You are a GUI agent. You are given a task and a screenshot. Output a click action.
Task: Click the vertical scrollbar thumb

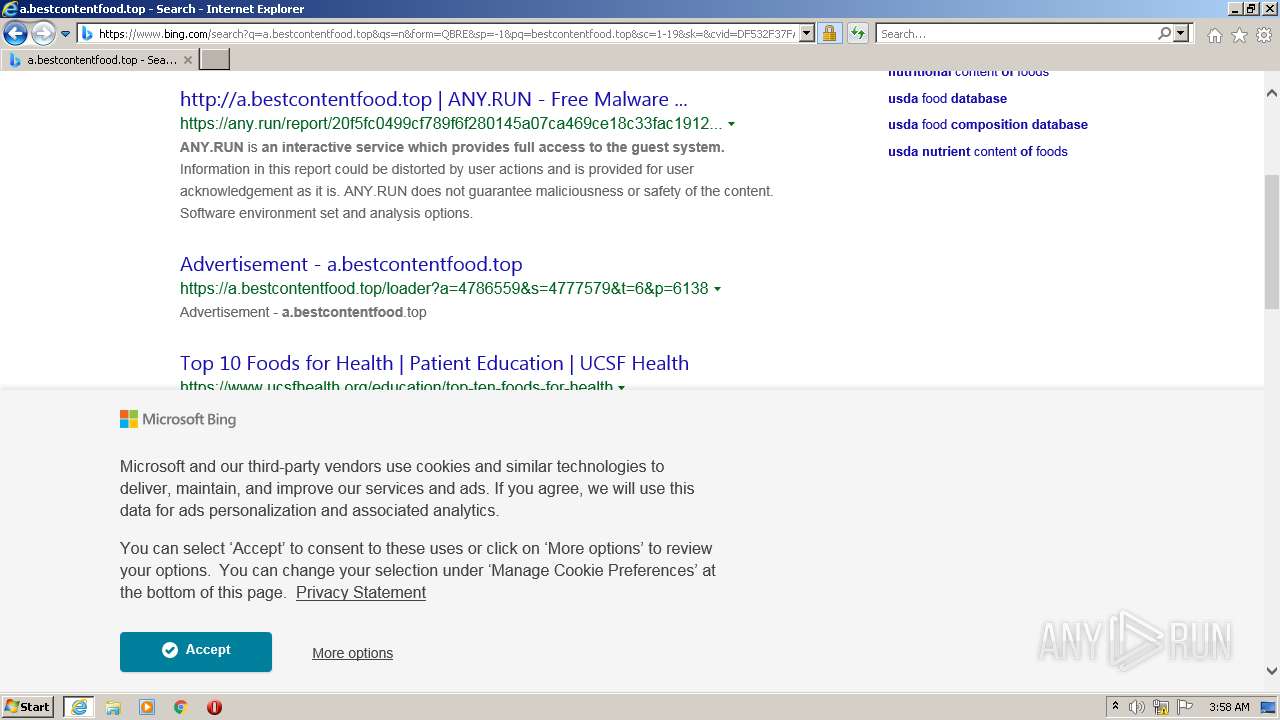(1271, 241)
